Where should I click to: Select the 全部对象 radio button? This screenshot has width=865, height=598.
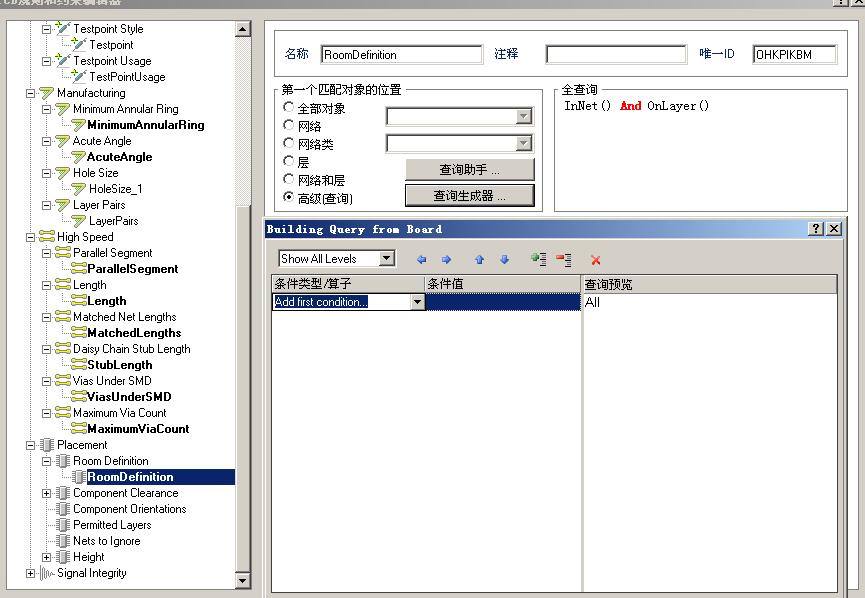[288, 107]
